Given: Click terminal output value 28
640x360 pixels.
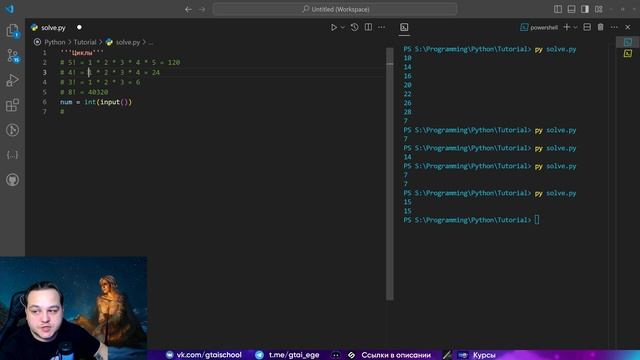Looking at the screenshot, I should click(x=407, y=112).
